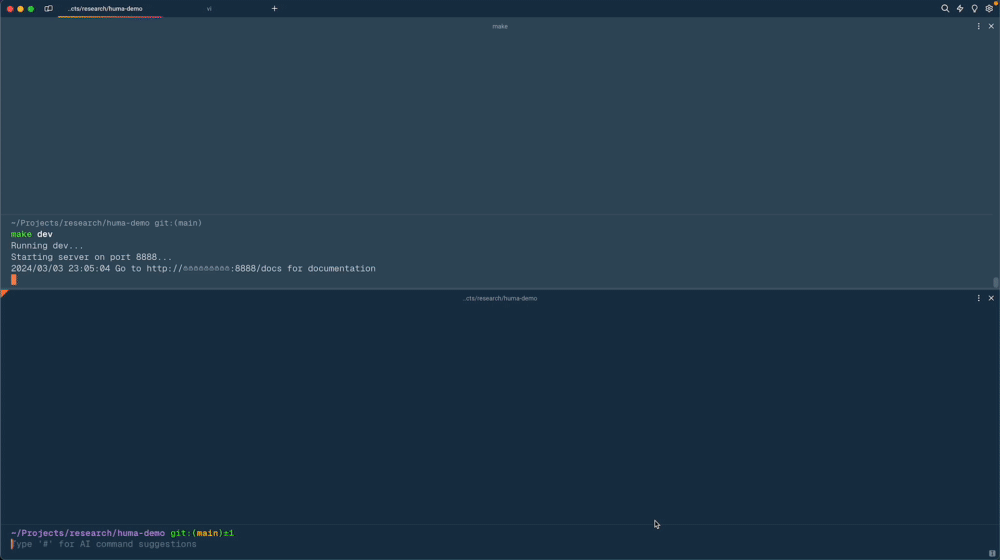This screenshot has height=560, width=1000.
Task: Open the Warp Drive panel icon
Action: (x=48, y=8)
